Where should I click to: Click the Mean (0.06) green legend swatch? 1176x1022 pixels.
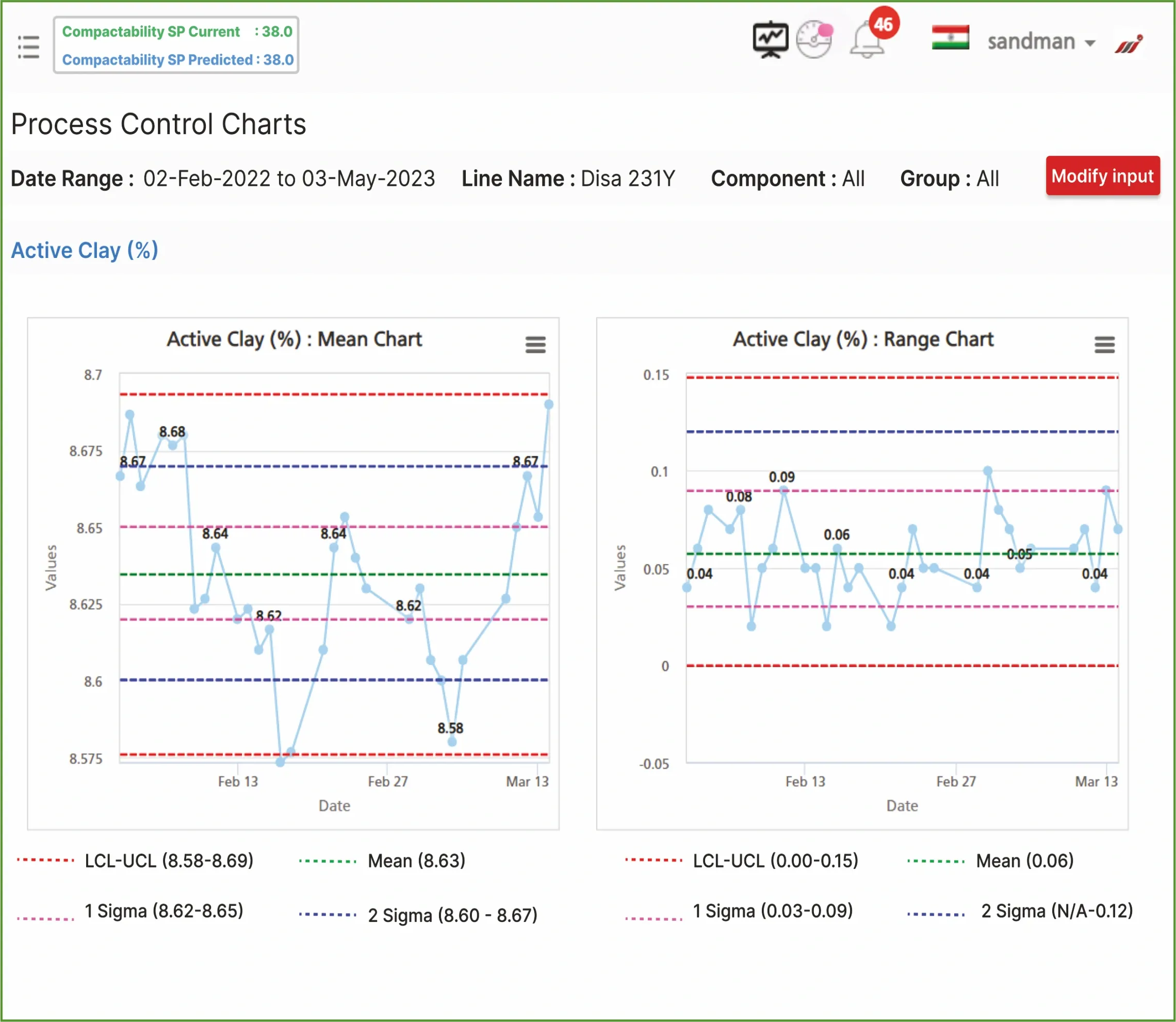pyautogui.click(x=936, y=861)
